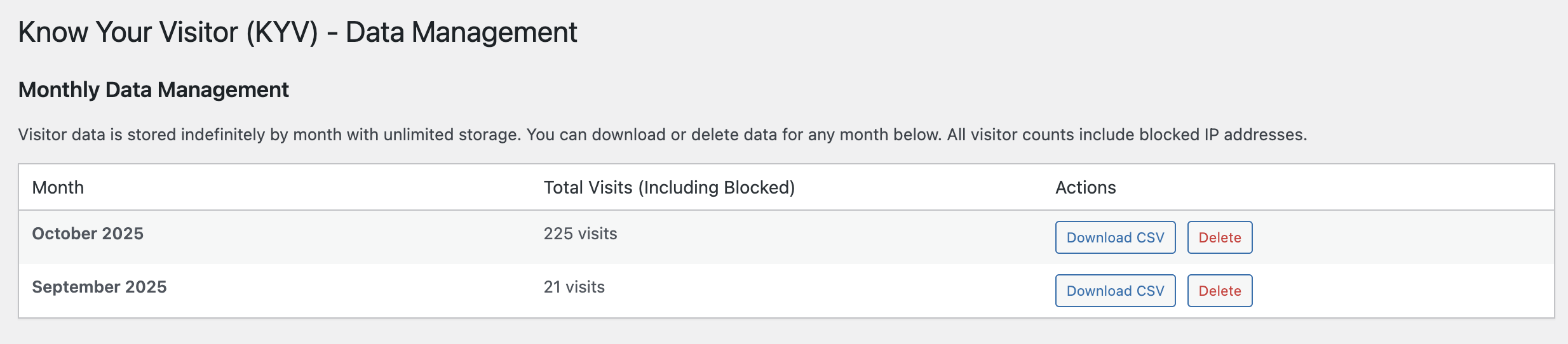Download CSV for September 2025
The width and height of the screenshot is (1568, 344).
[1115, 291]
